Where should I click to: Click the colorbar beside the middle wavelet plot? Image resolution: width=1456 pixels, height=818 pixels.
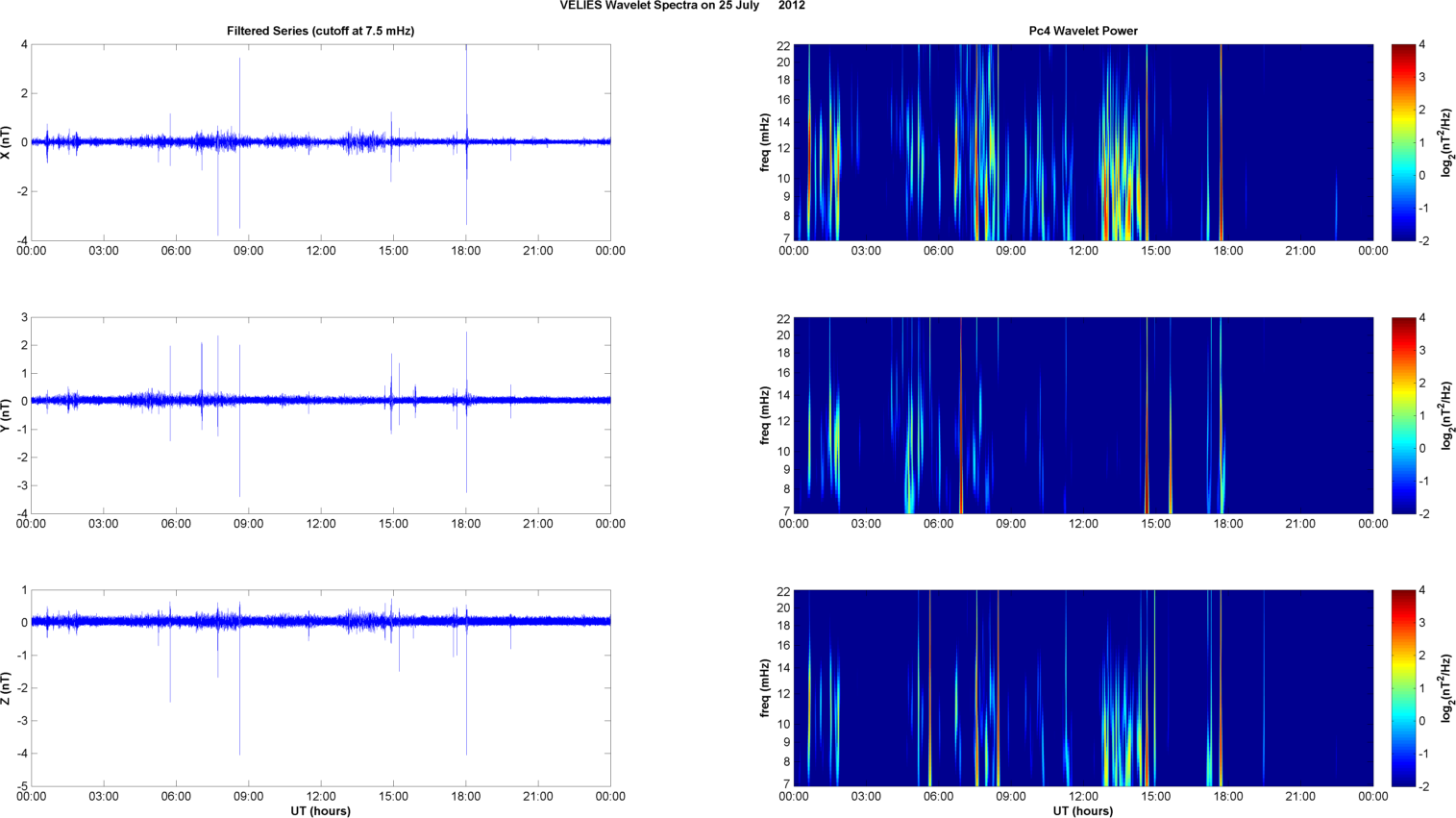pyautogui.click(x=1403, y=415)
